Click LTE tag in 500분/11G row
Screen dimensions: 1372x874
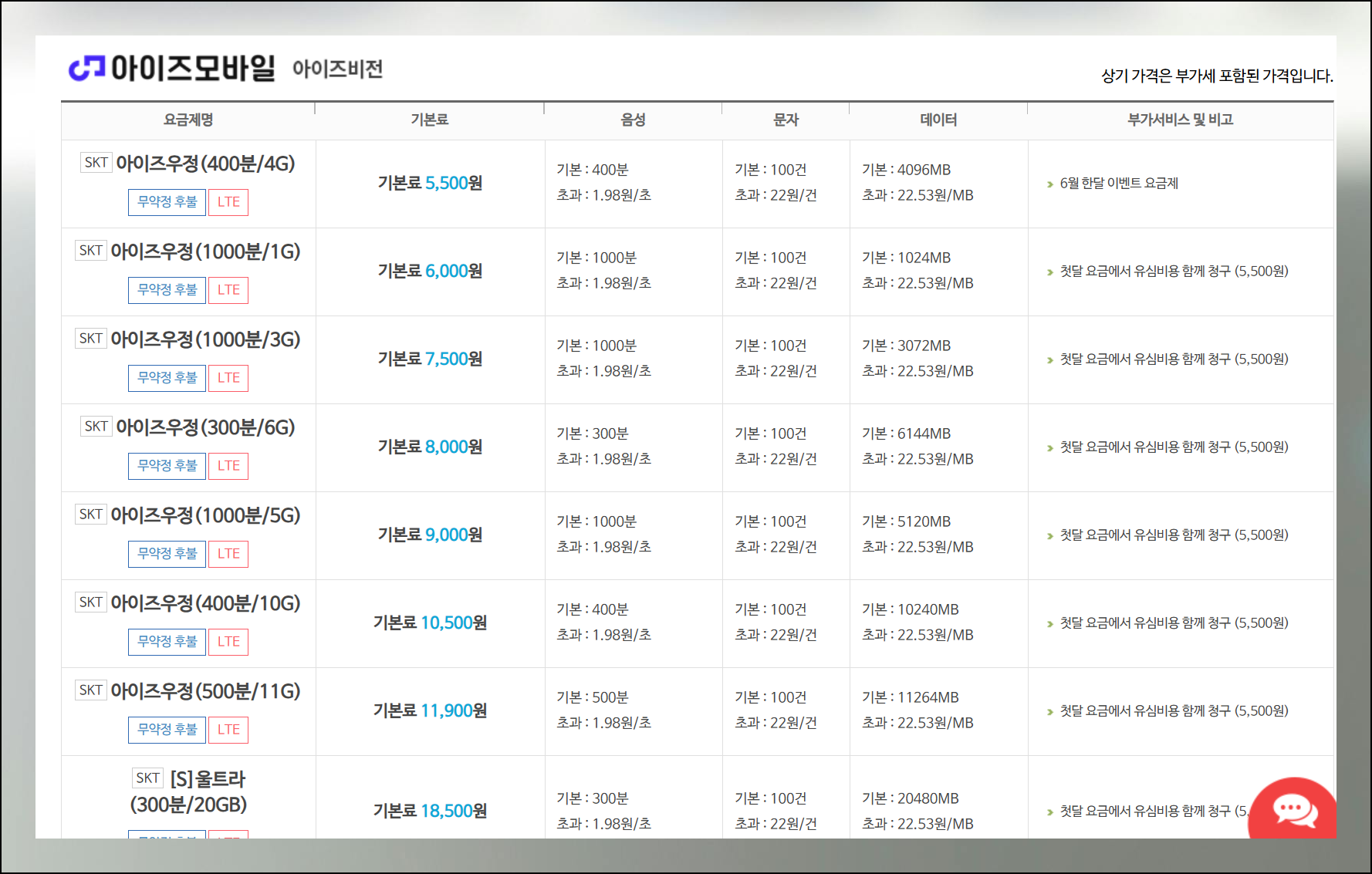click(x=228, y=730)
